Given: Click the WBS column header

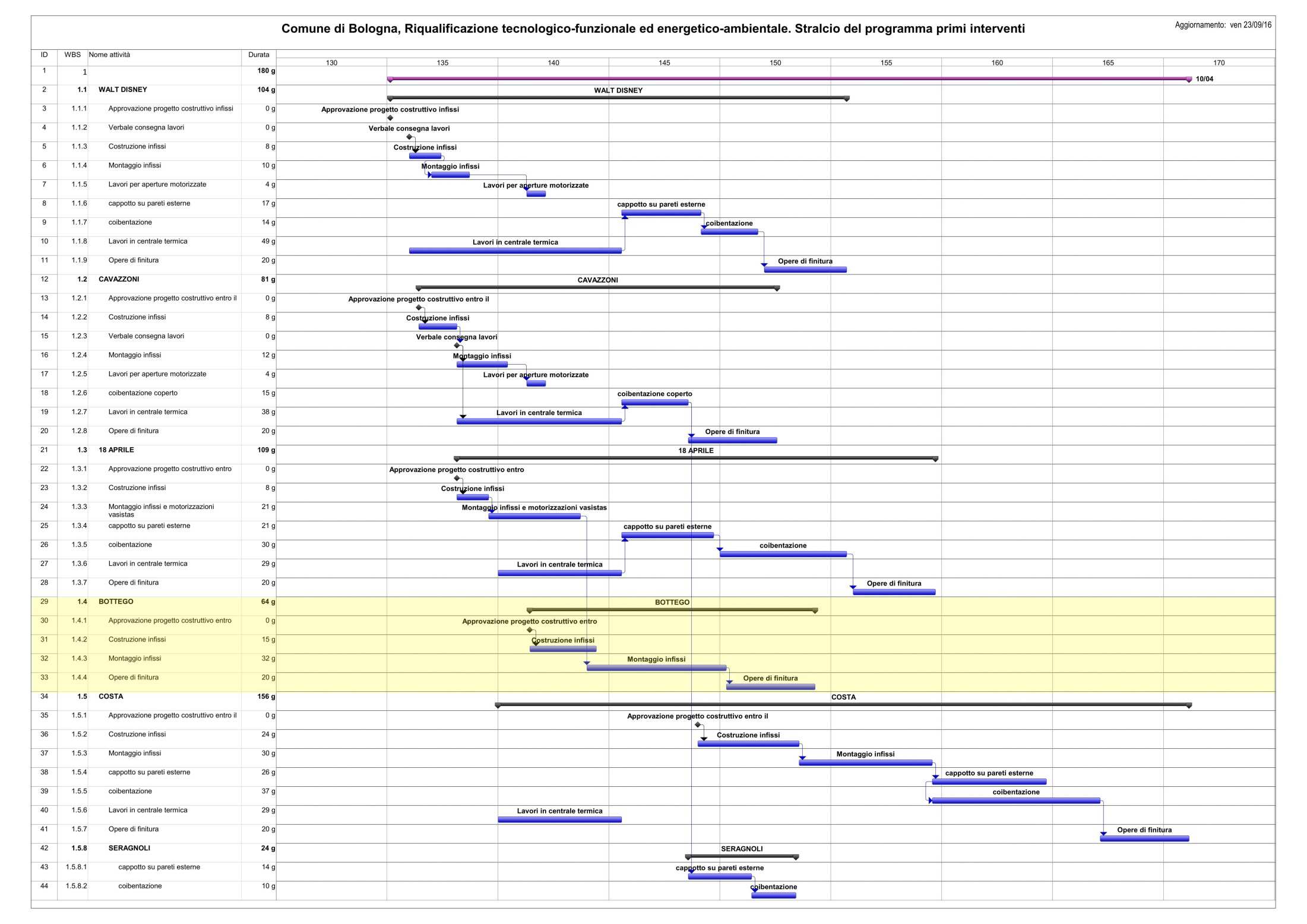Looking at the screenshot, I should pos(72,55).
